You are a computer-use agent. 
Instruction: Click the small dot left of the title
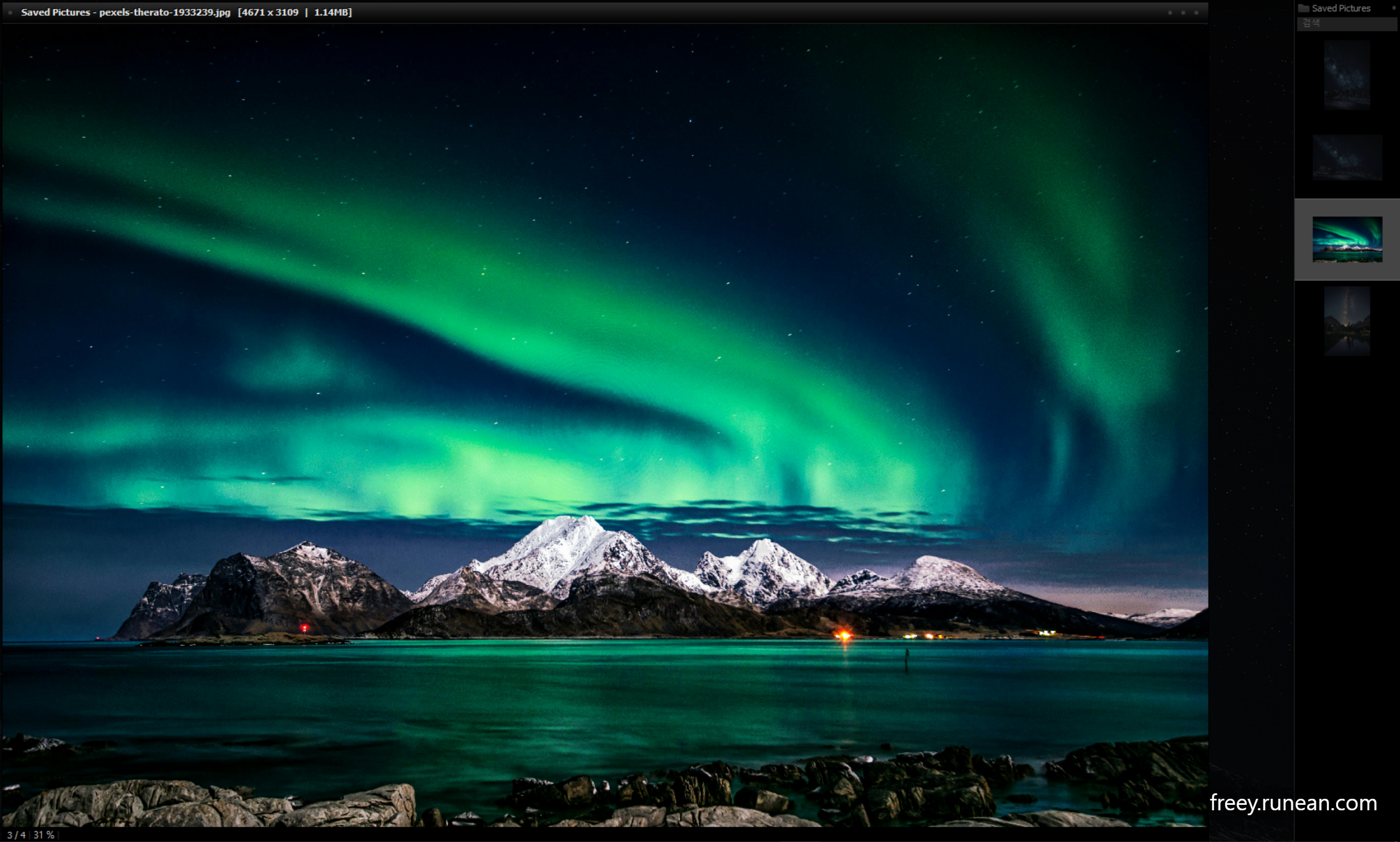10,13
